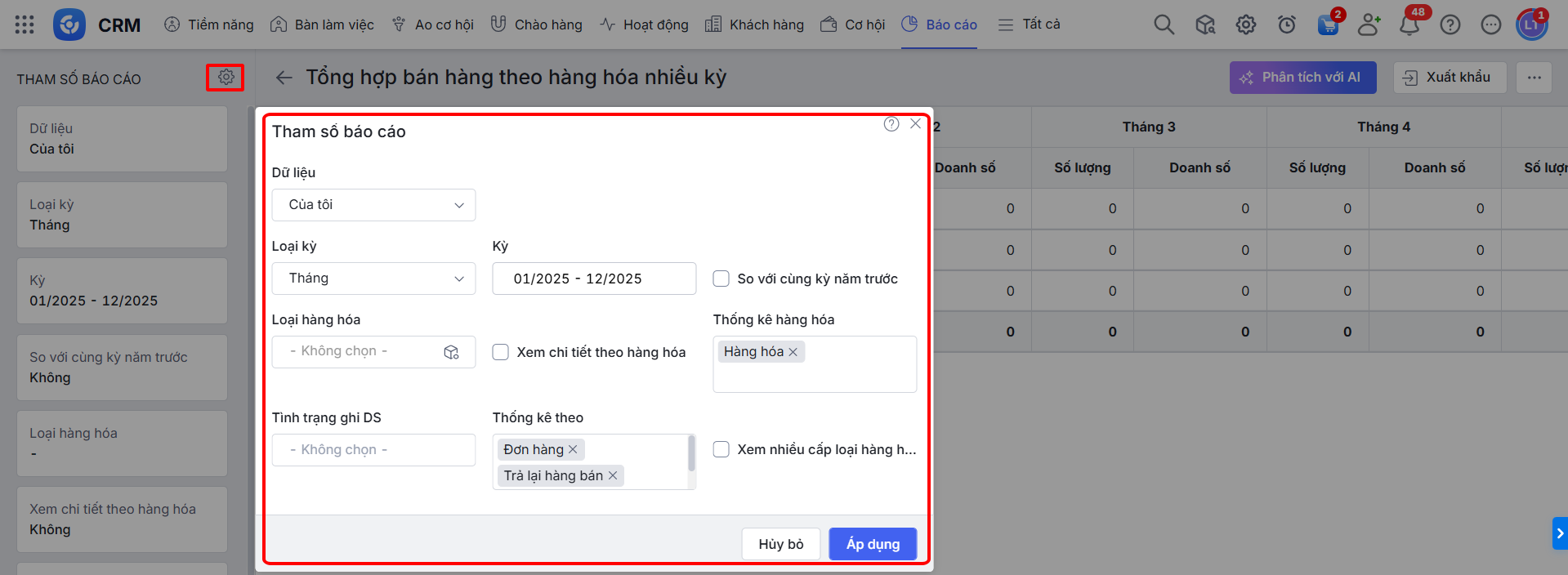Image resolution: width=1568 pixels, height=575 pixels.
Task: Open the Tất cả menu
Action: click(x=1030, y=25)
